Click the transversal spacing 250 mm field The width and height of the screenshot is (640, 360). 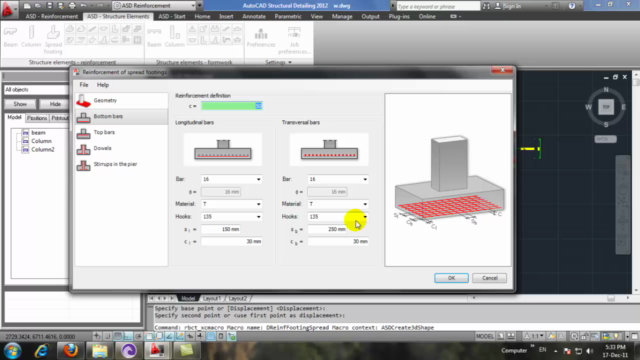[x=327, y=229]
